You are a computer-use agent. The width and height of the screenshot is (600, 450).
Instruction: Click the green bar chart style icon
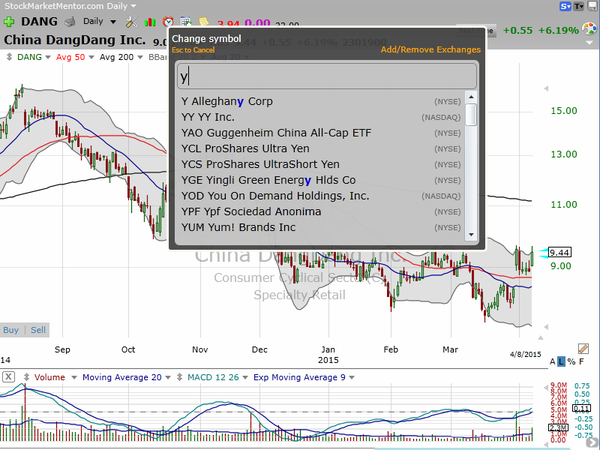pyautogui.click(x=150, y=22)
